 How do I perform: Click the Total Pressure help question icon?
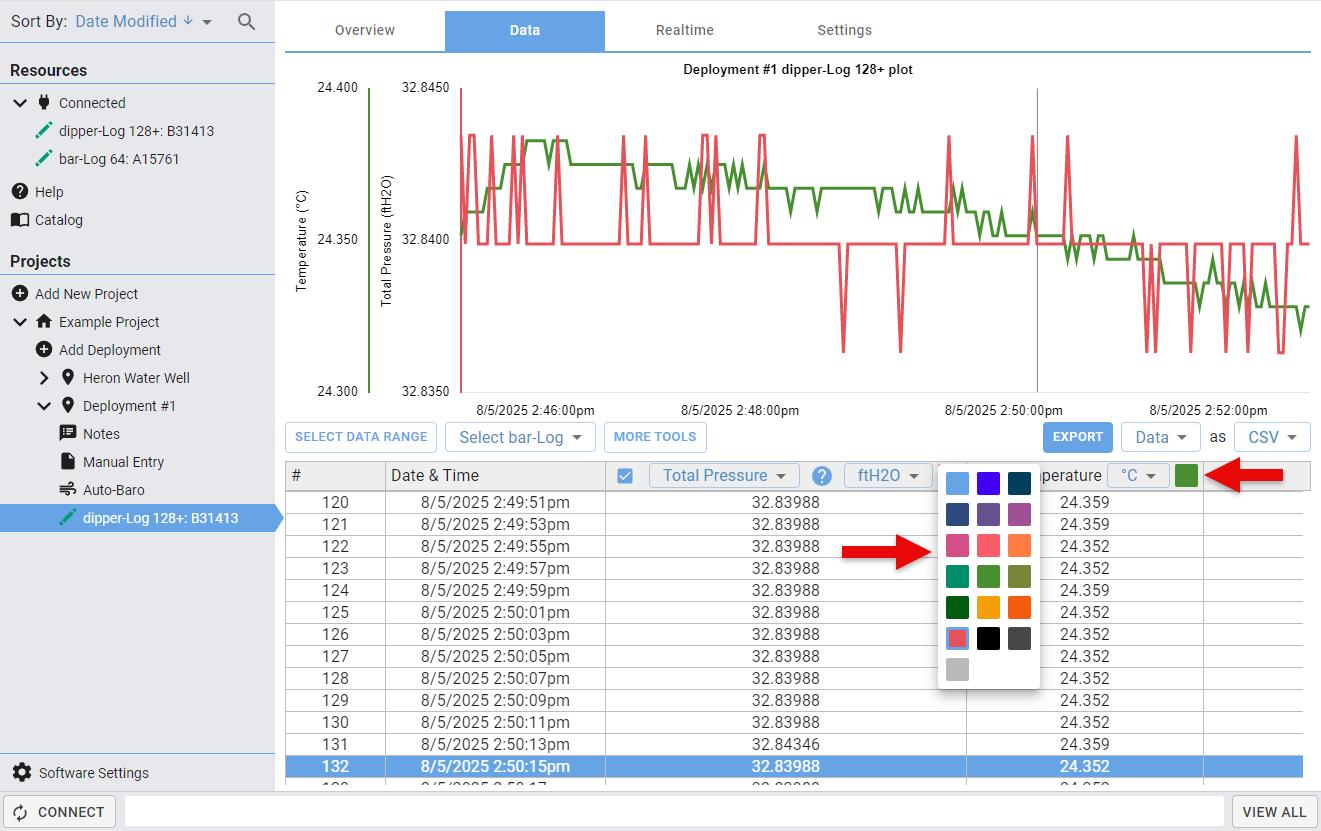tap(822, 476)
